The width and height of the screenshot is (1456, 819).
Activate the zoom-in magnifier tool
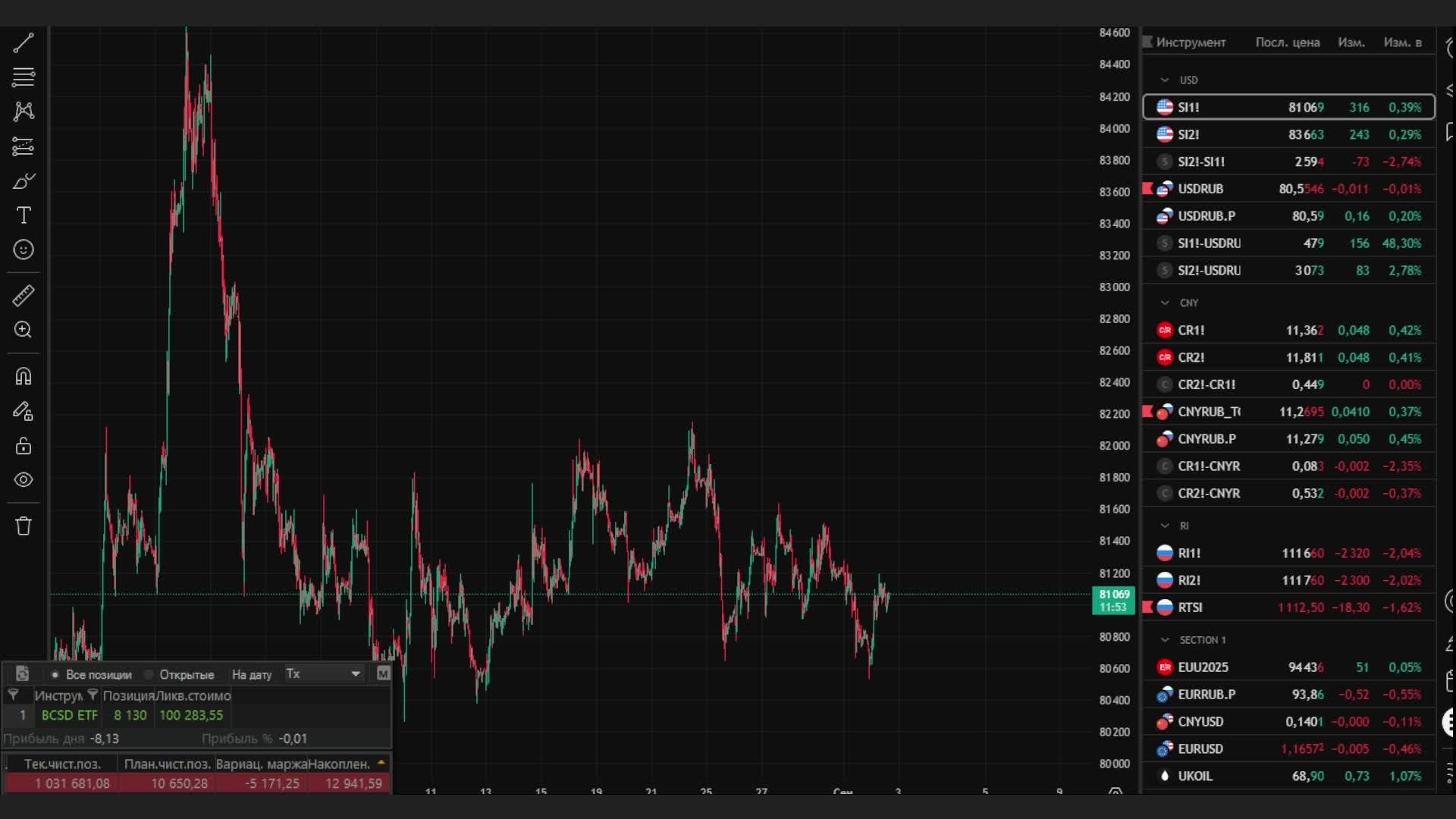pos(24,329)
